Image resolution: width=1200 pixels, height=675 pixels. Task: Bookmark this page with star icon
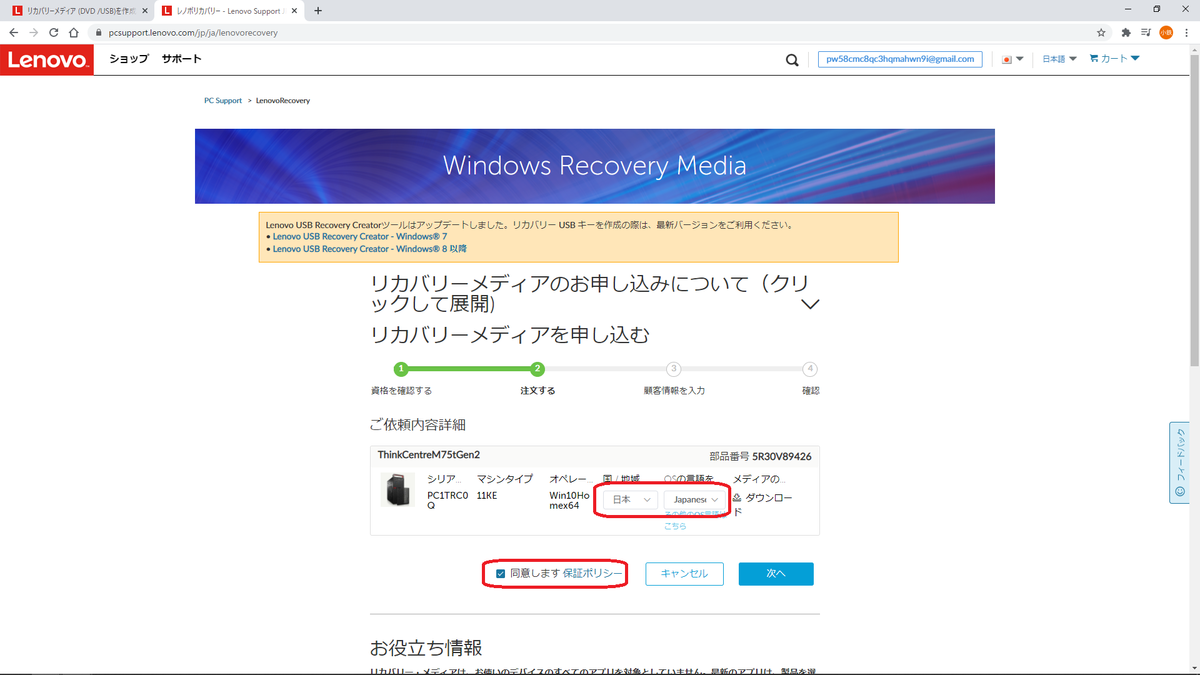[x=1101, y=32]
